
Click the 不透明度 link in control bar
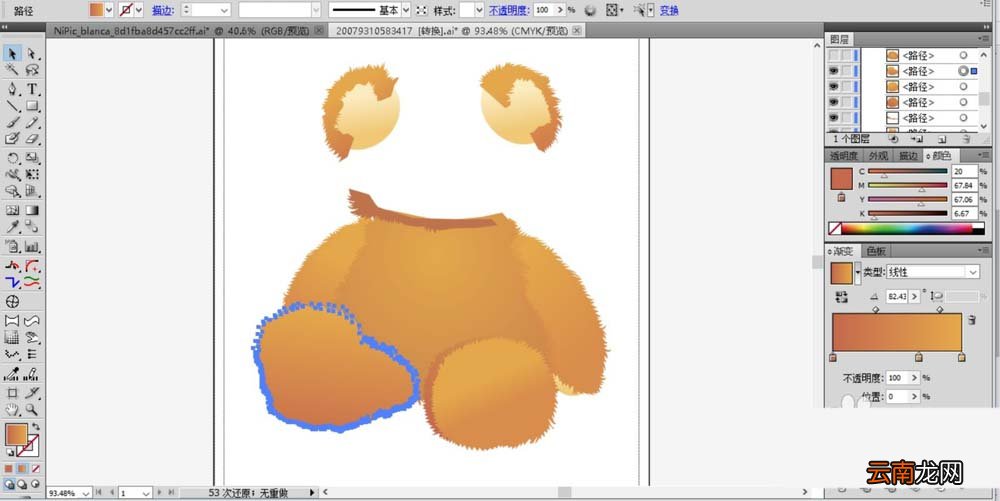509,10
